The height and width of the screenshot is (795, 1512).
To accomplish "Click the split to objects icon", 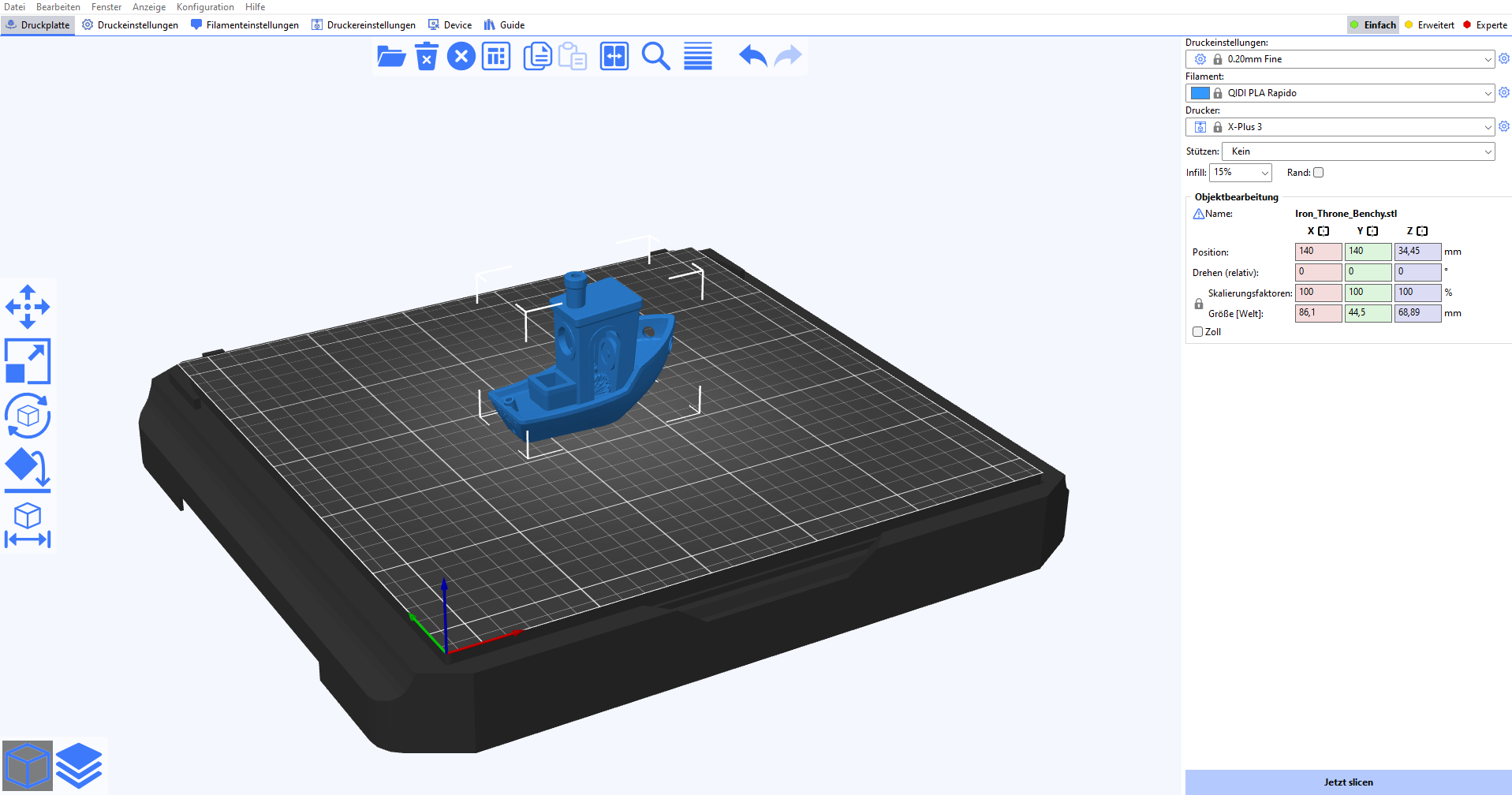I will click(x=614, y=57).
